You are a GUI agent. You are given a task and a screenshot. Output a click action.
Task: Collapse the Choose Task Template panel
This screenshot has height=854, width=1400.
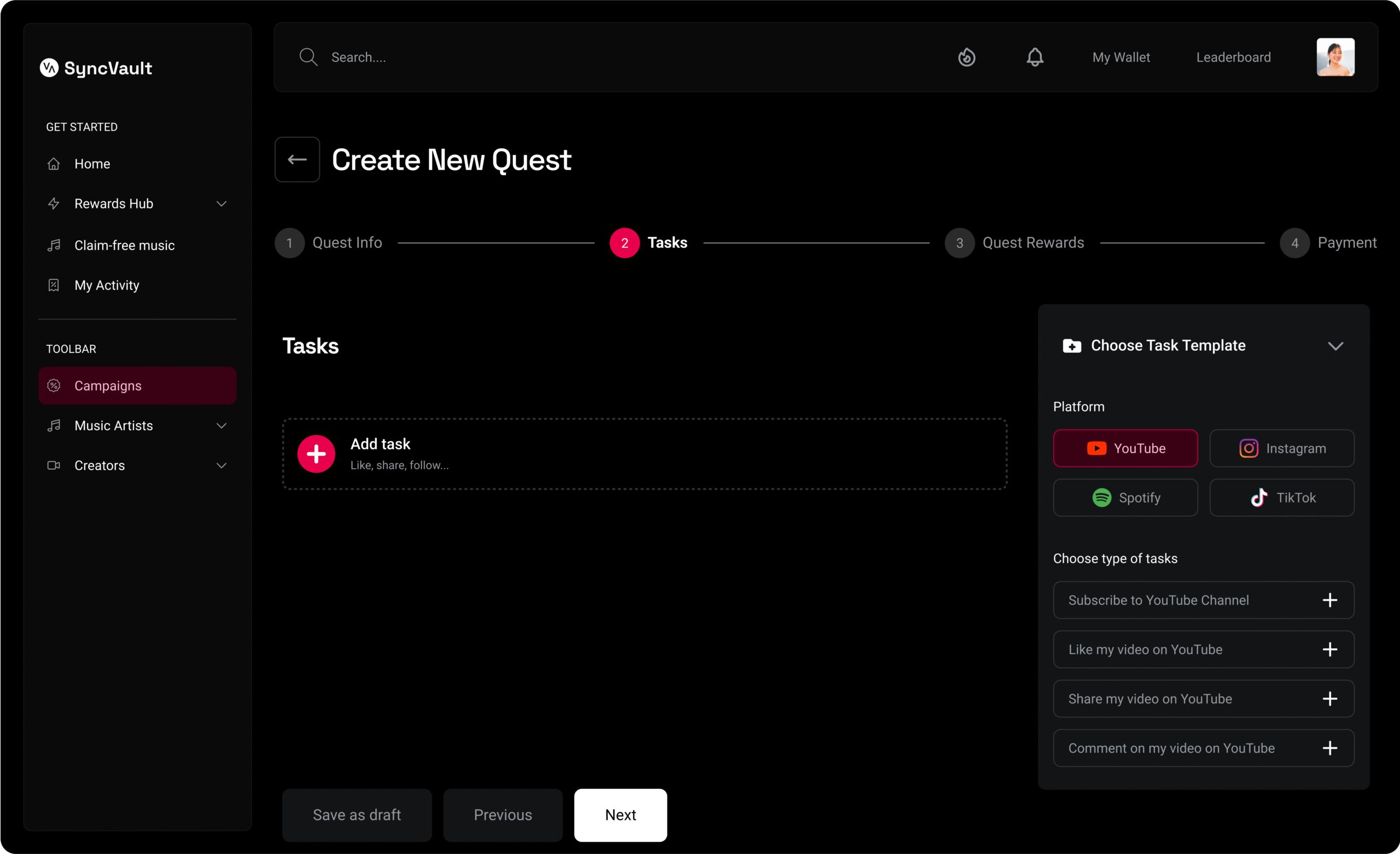point(1335,346)
